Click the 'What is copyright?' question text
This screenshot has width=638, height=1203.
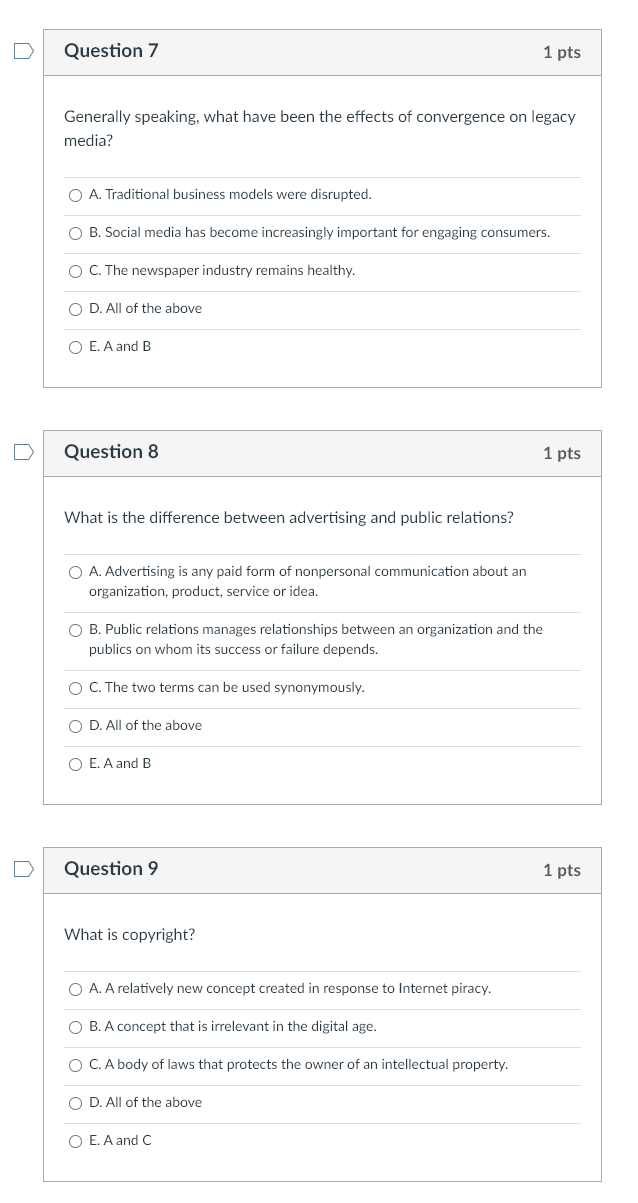pyautogui.click(x=130, y=935)
